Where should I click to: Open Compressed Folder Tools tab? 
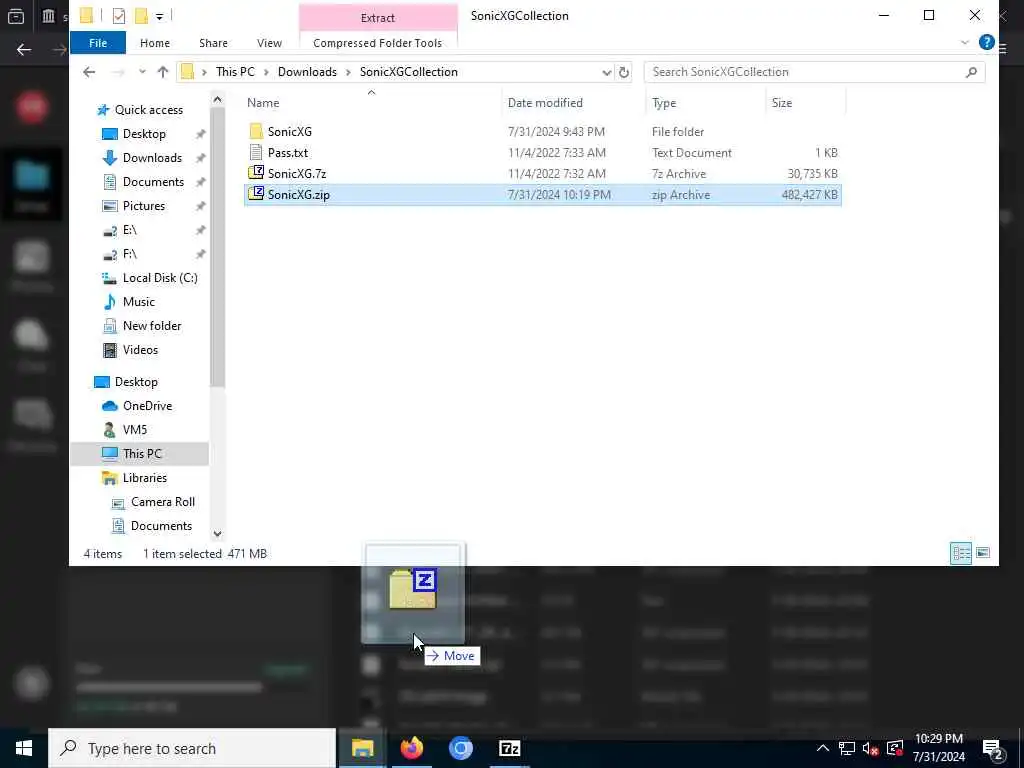(377, 42)
